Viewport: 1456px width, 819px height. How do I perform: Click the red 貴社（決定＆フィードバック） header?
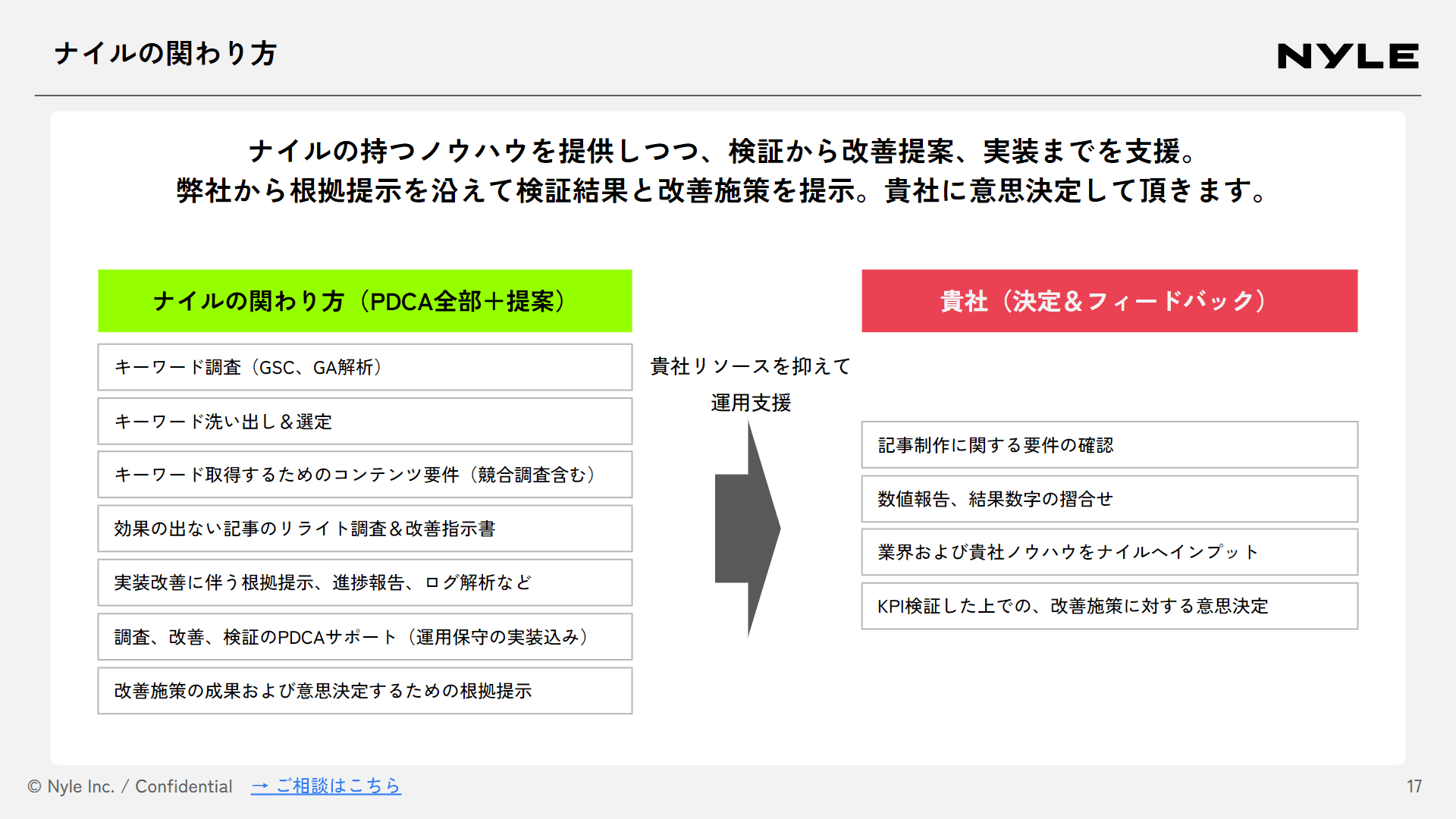[1109, 301]
